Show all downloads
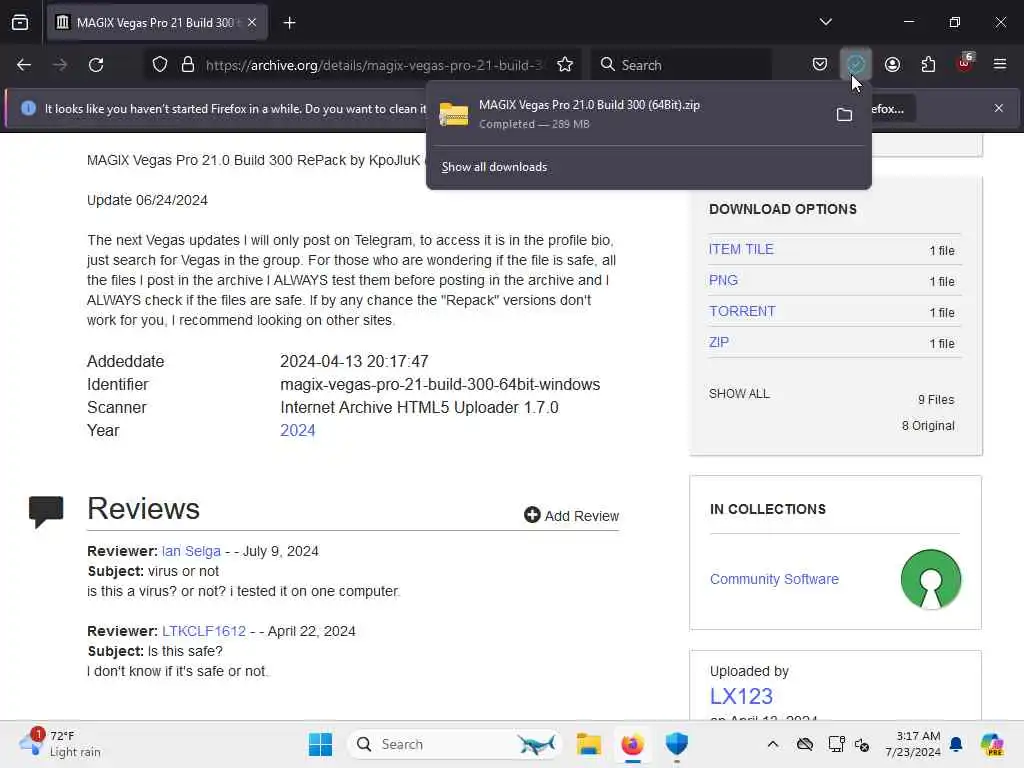 tap(494, 167)
